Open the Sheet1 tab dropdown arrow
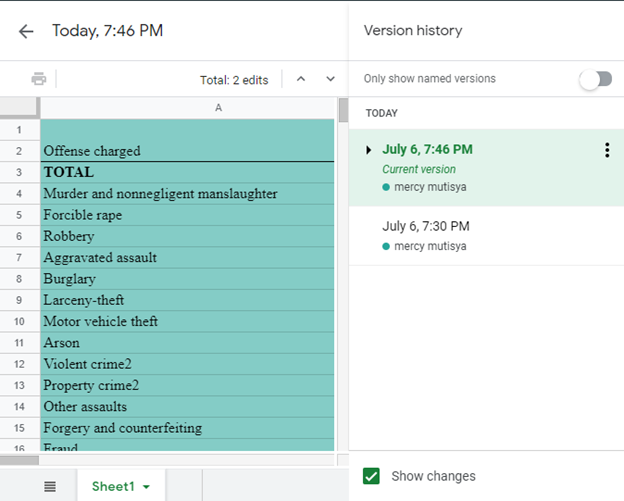This screenshot has height=501, width=624. [x=146, y=487]
